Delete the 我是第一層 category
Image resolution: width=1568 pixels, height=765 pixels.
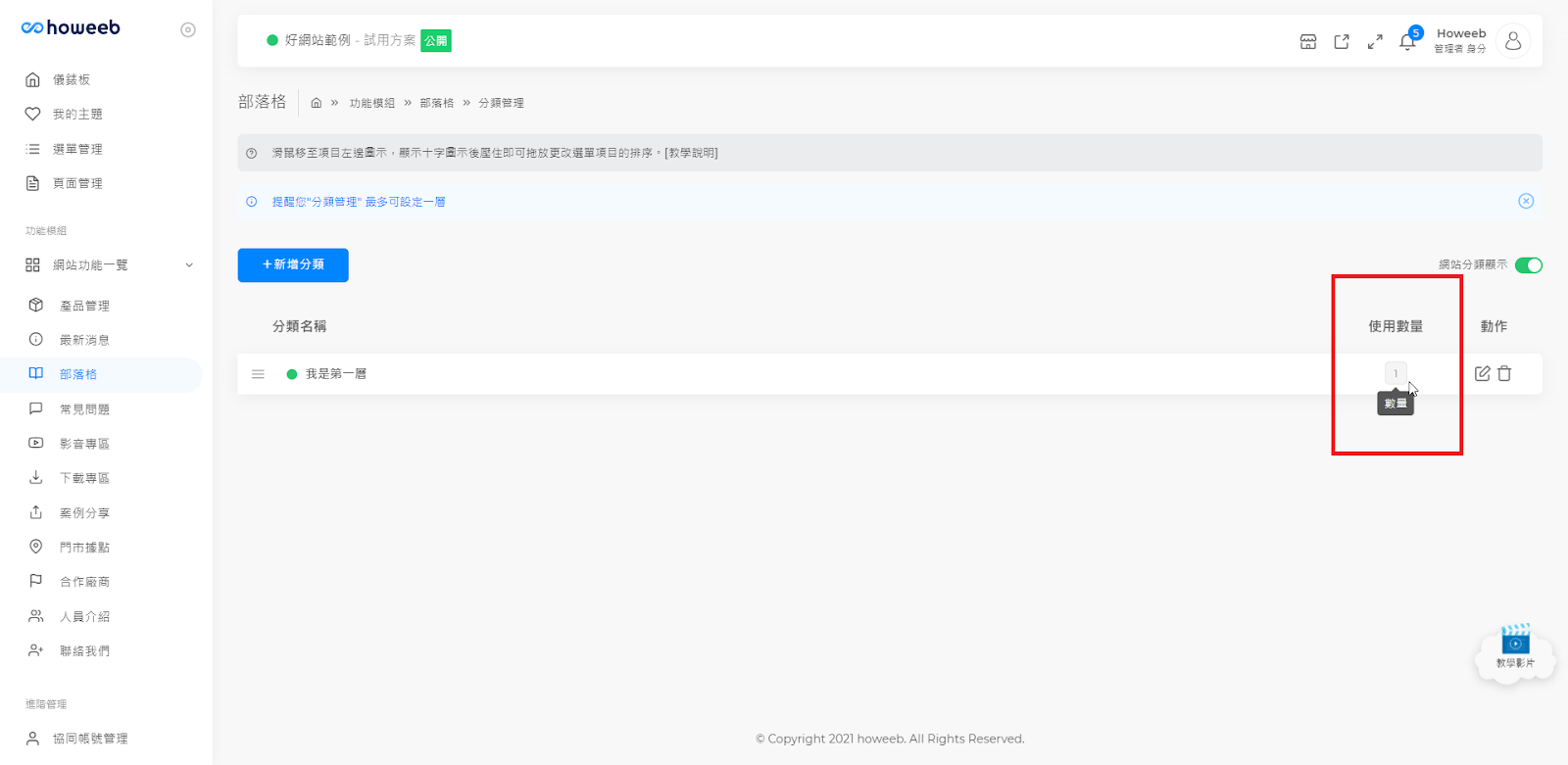(x=1504, y=373)
